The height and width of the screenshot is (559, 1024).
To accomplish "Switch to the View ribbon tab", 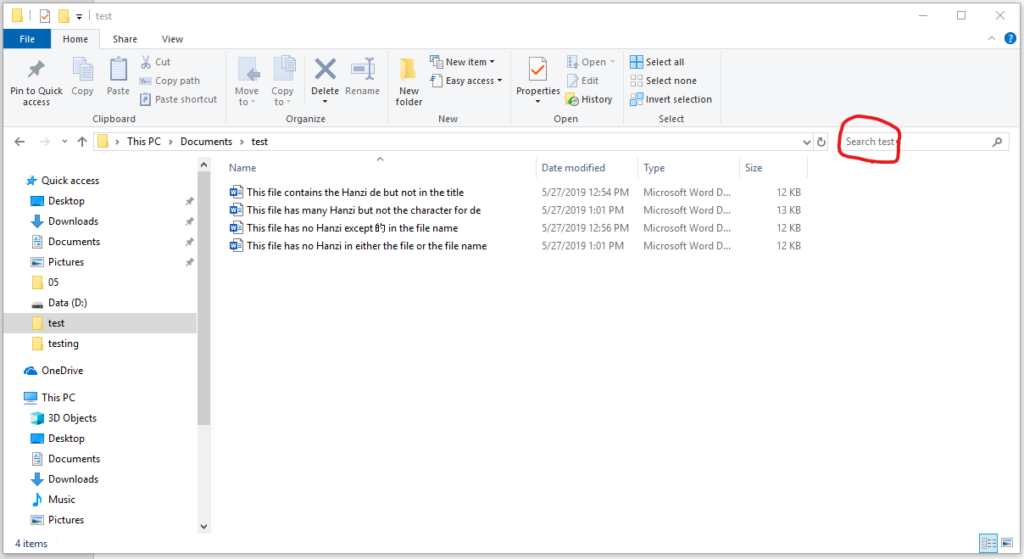I will pyautogui.click(x=172, y=39).
